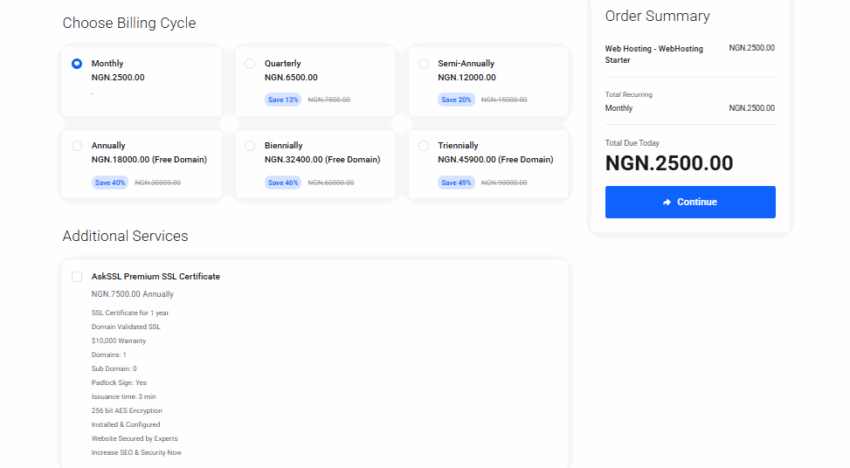The image size is (850, 468).
Task: Pick the Annually billing cycle radio
Action: pyautogui.click(x=77, y=145)
